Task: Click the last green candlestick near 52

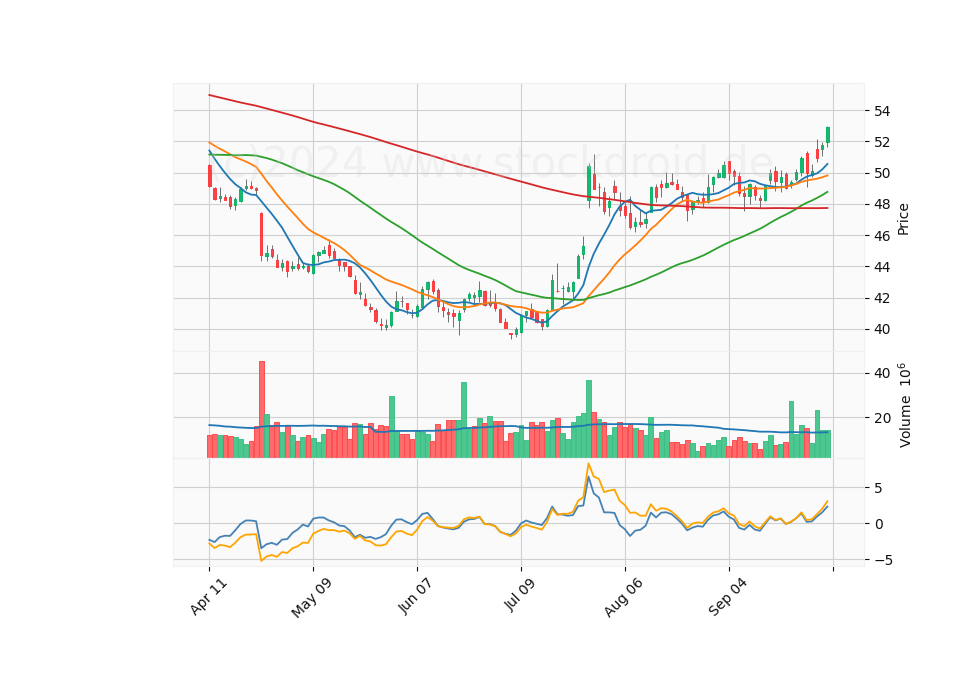Action: click(x=828, y=135)
